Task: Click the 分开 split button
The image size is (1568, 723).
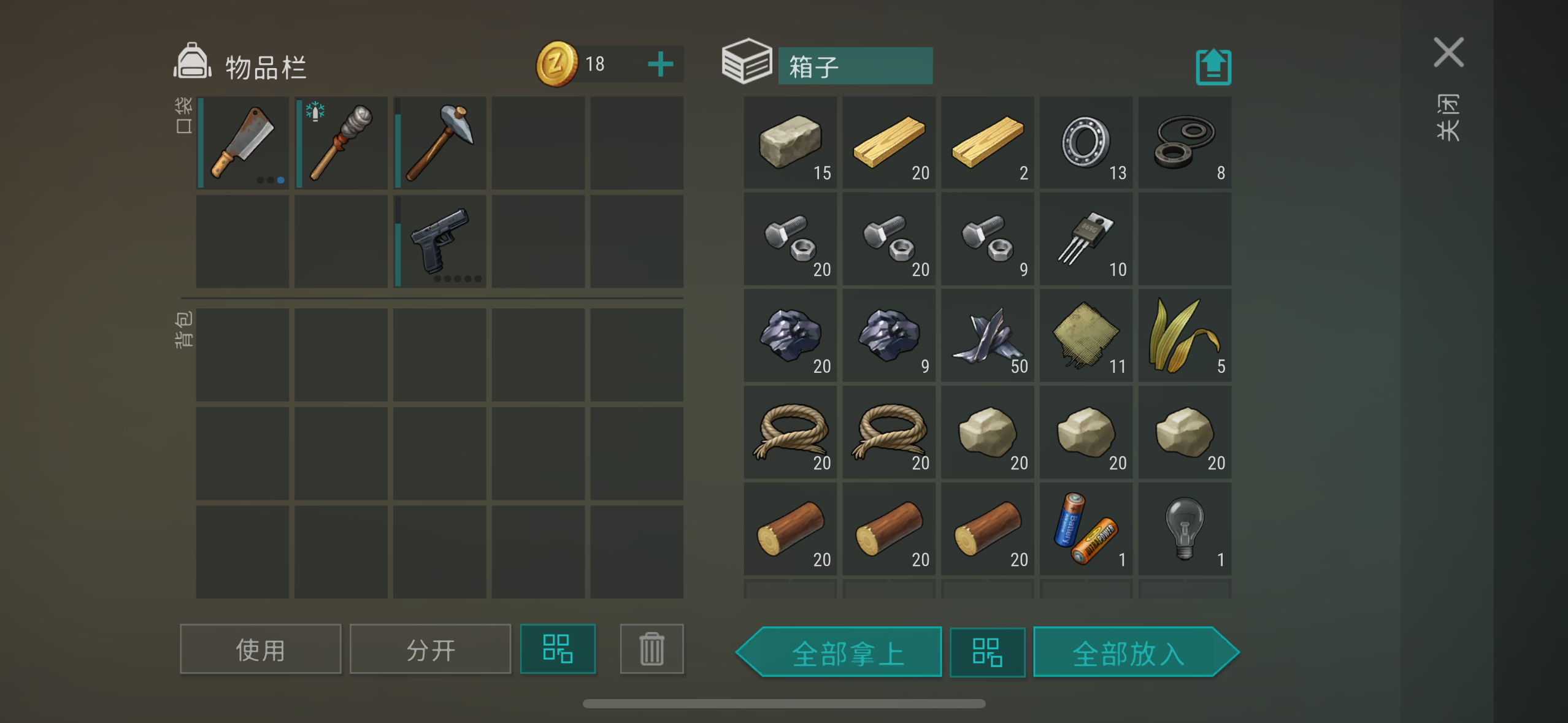Action: tap(431, 649)
